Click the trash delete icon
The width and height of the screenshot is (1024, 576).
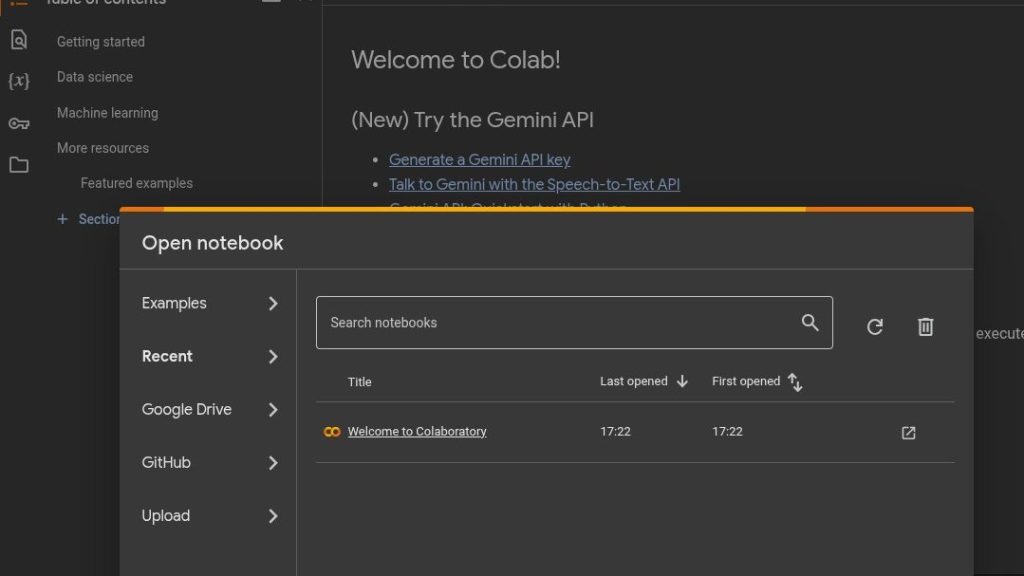925,327
